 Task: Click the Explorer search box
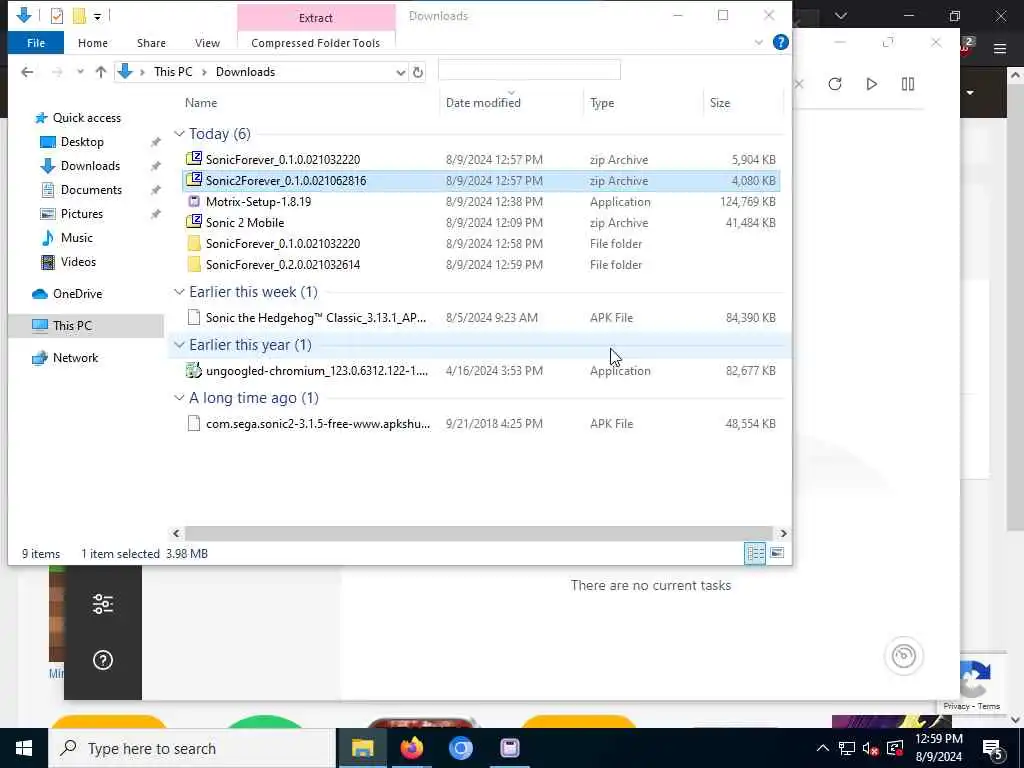pyautogui.click(x=529, y=70)
